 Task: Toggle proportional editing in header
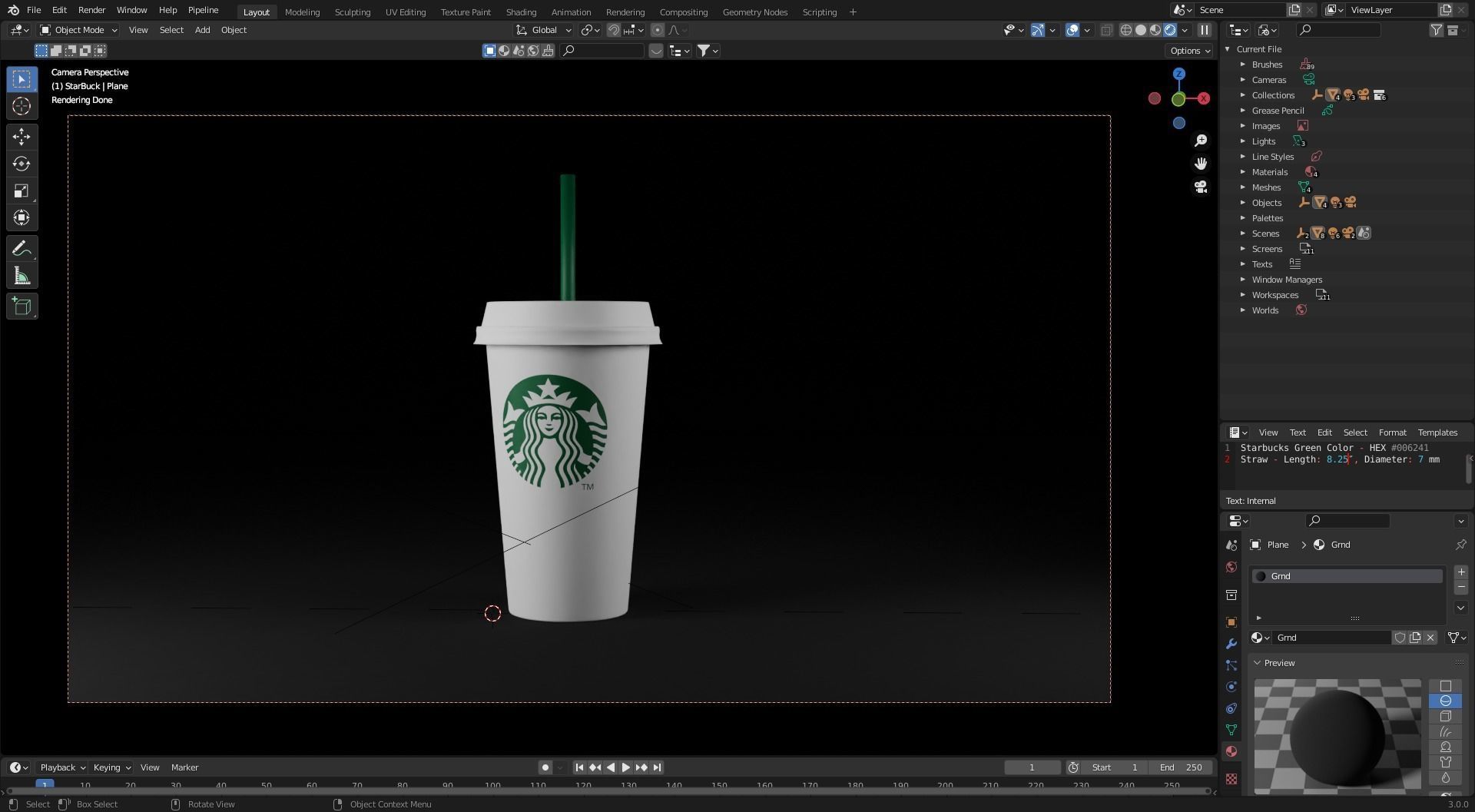click(657, 30)
